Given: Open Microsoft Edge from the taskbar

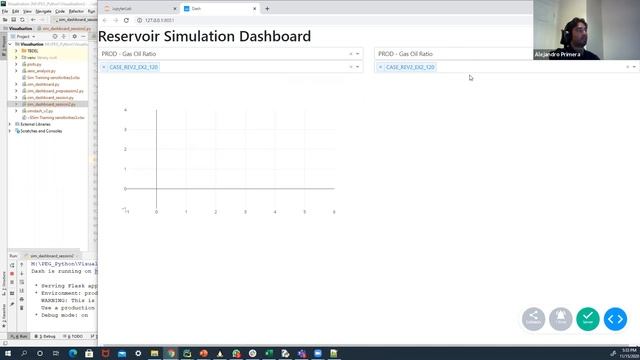Looking at the screenshot, I should [x=73, y=353].
